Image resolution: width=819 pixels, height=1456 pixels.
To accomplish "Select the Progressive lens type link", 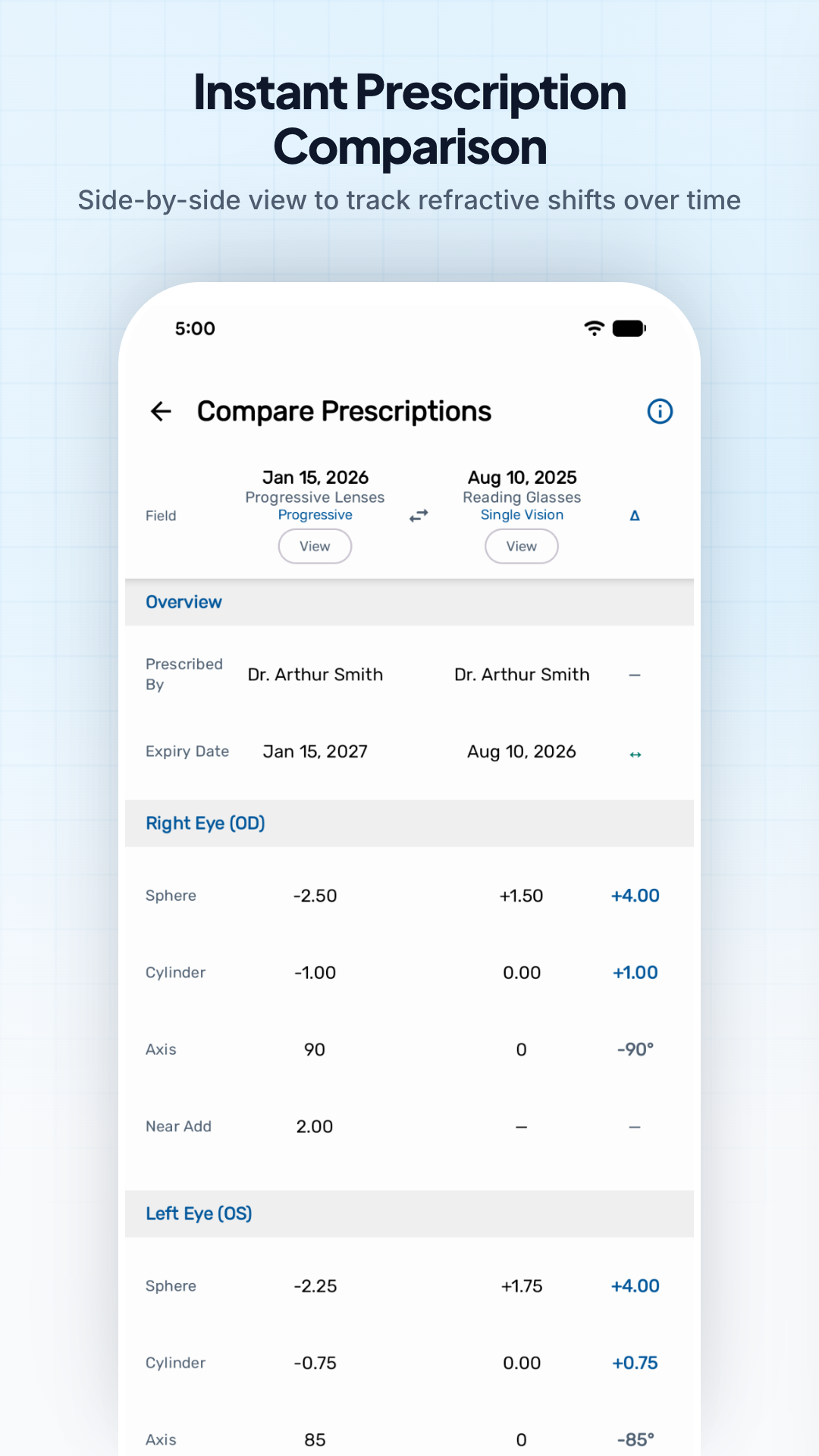I will click(315, 515).
